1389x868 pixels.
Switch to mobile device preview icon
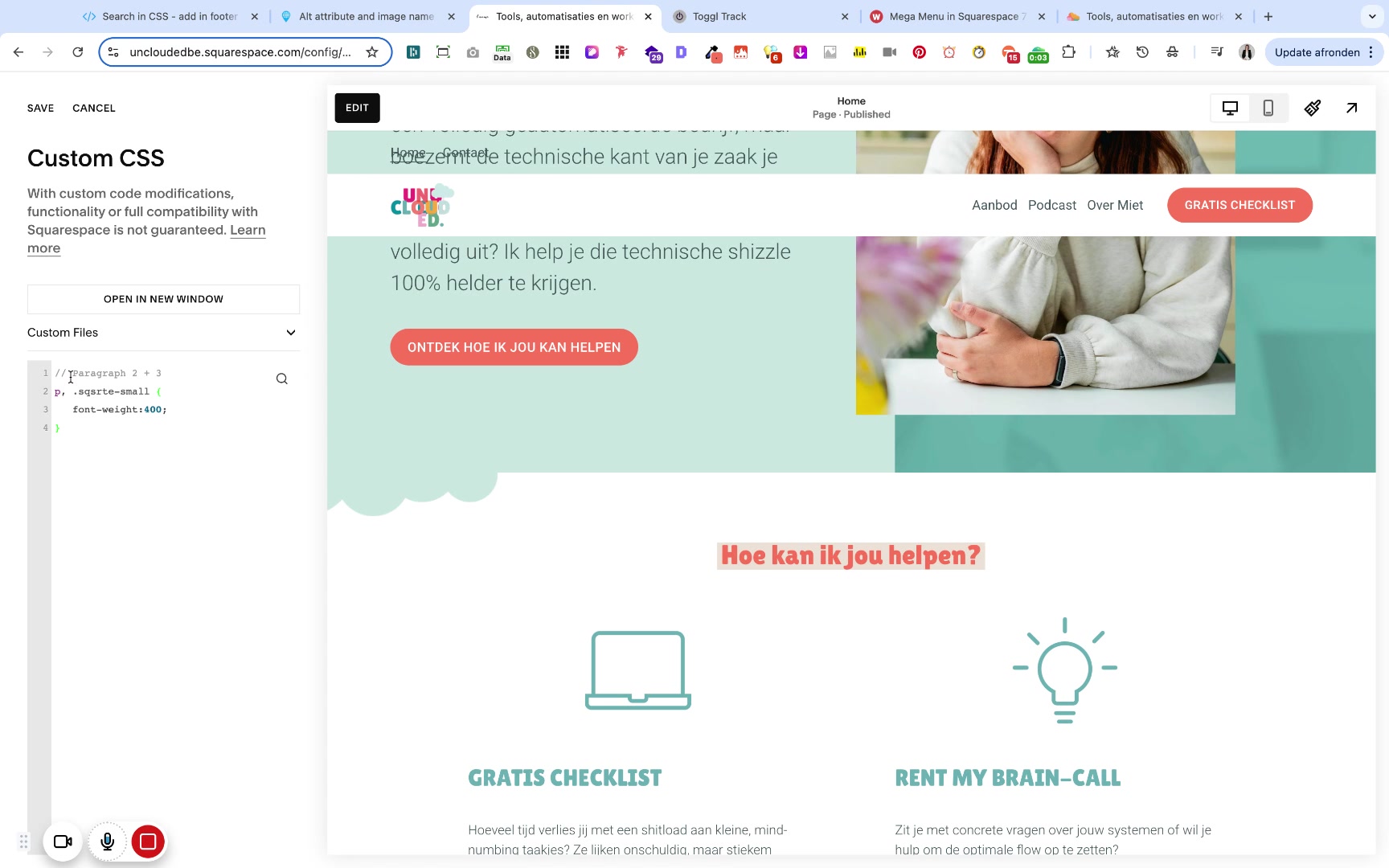(1268, 108)
